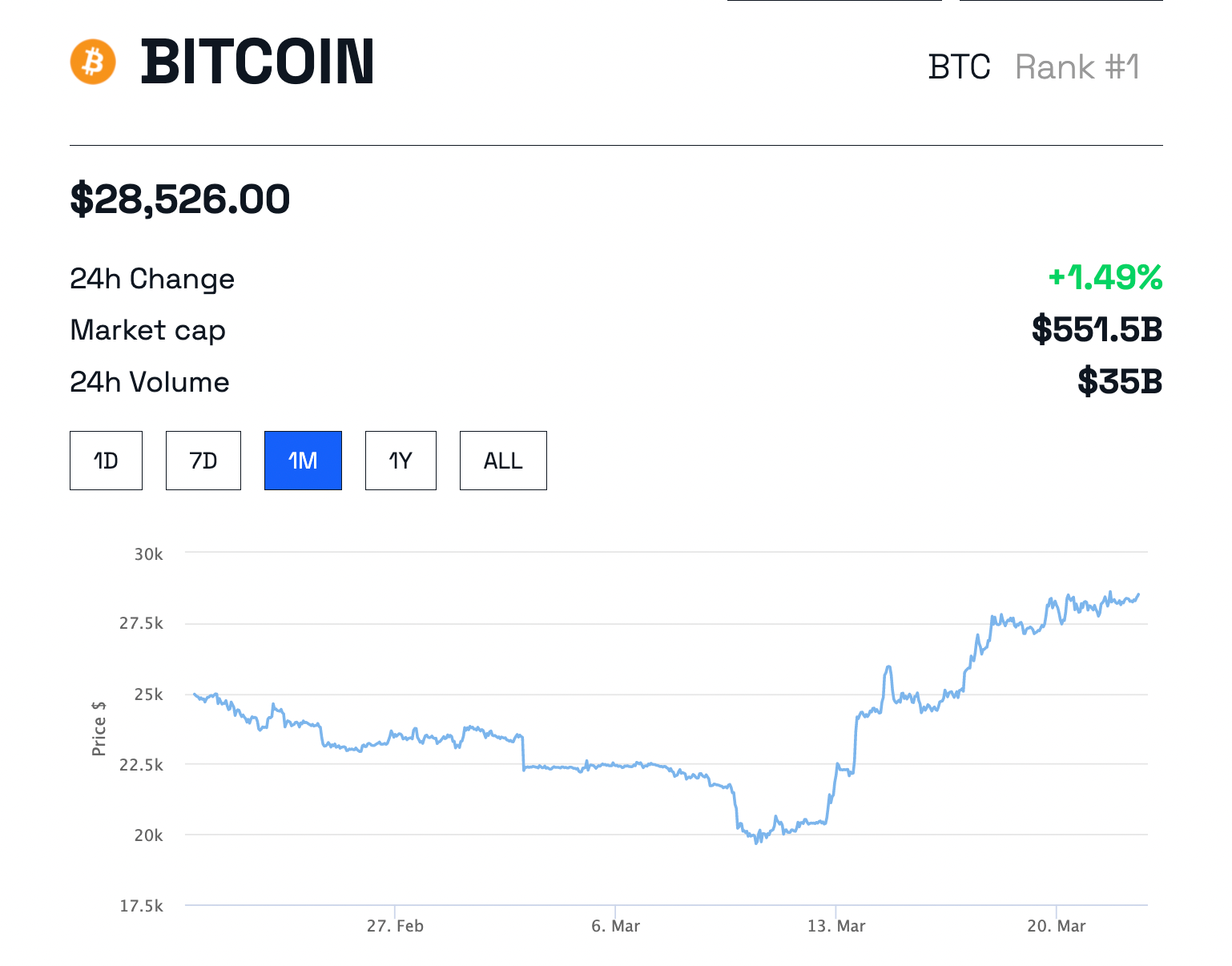
Task: Click the +1.49% 24h change value
Action: tap(1105, 278)
